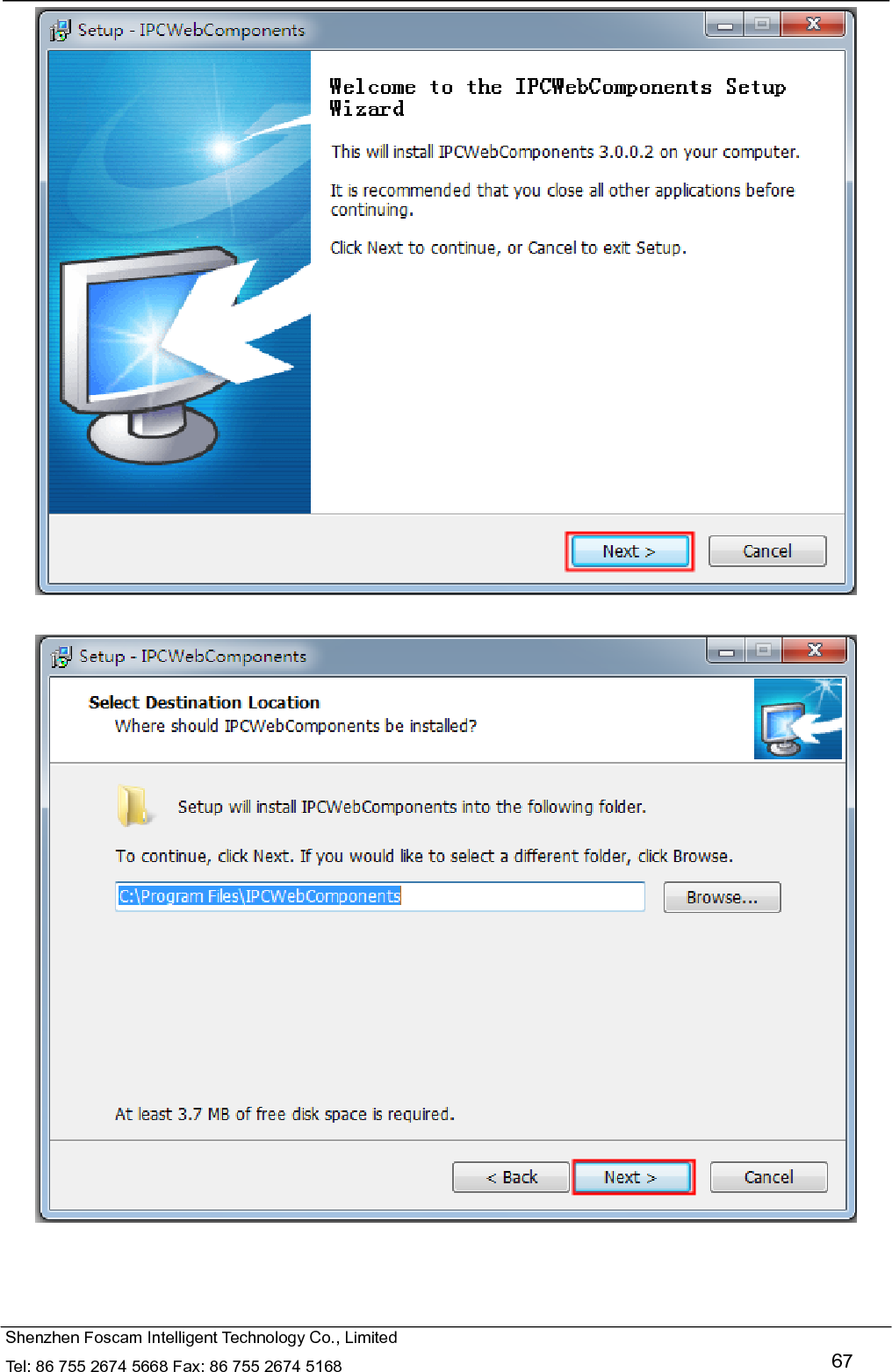
Task: Click the yellow folder icon
Action: tap(133, 806)
